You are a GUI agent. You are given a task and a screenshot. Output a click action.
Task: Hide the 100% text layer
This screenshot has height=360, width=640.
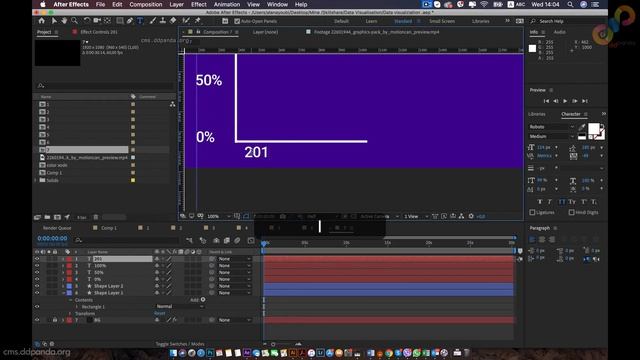point(37,266)
